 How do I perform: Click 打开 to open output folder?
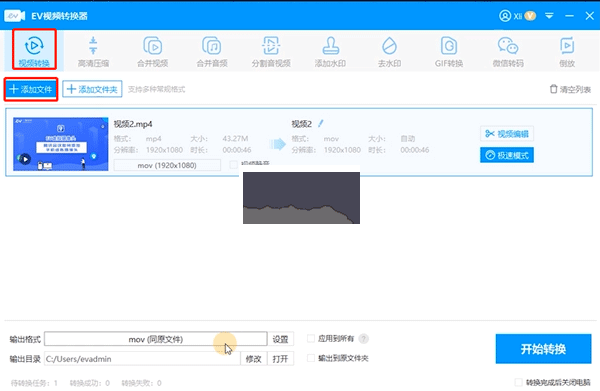[x=280, y=359]
